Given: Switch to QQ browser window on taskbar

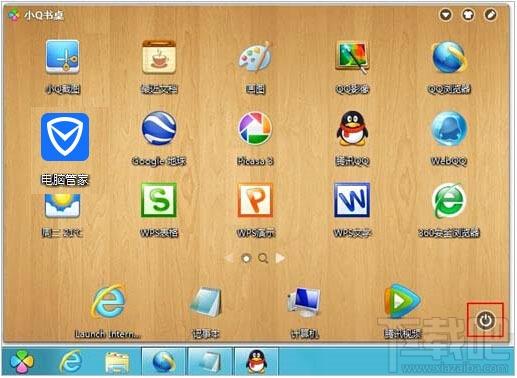Looking at the screenshot, I should (163, 361).
